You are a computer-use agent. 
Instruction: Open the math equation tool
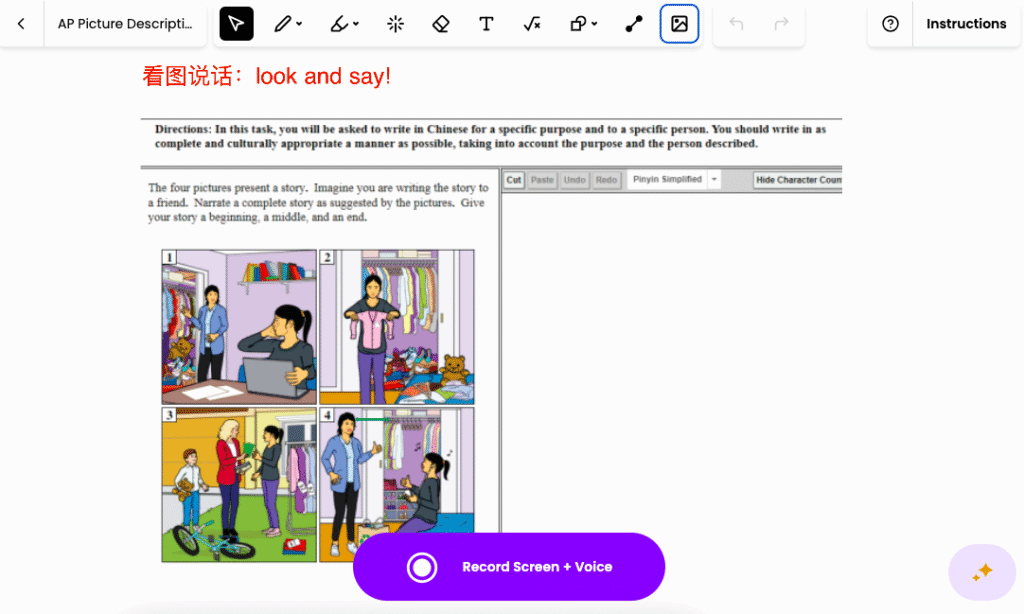tap(532, 24)
